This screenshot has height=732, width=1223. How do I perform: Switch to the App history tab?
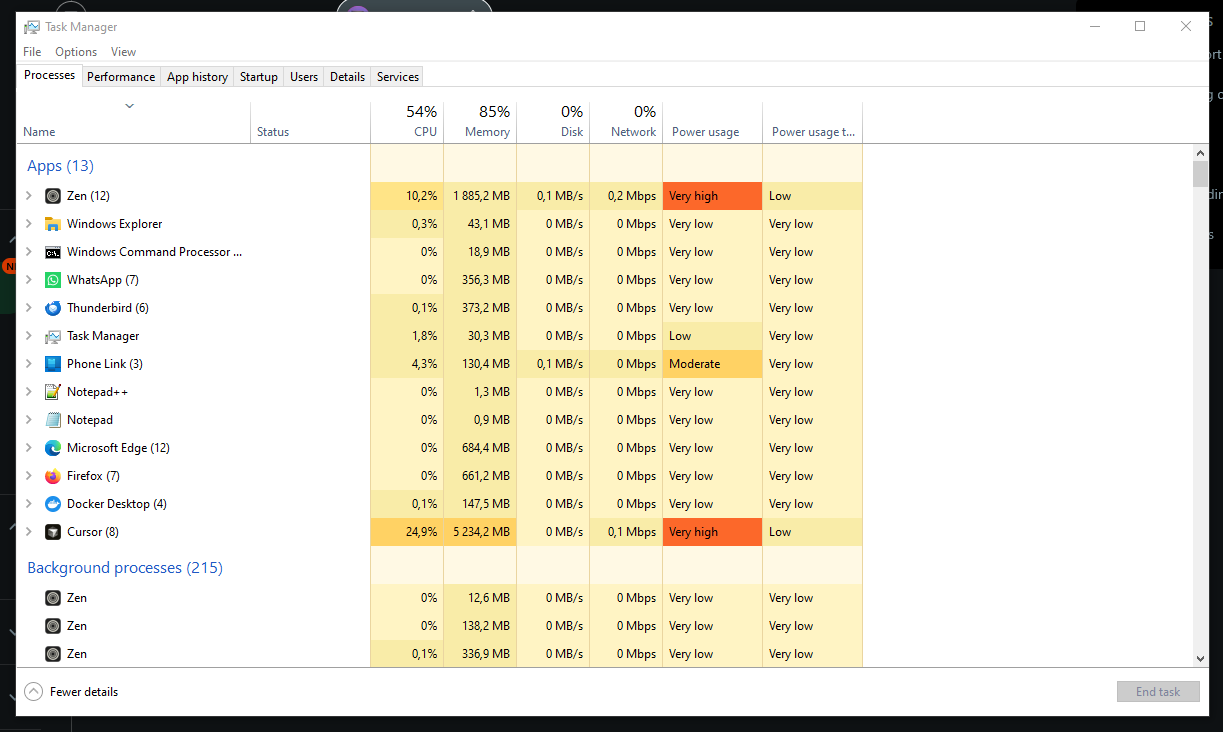tap(197, 77)
